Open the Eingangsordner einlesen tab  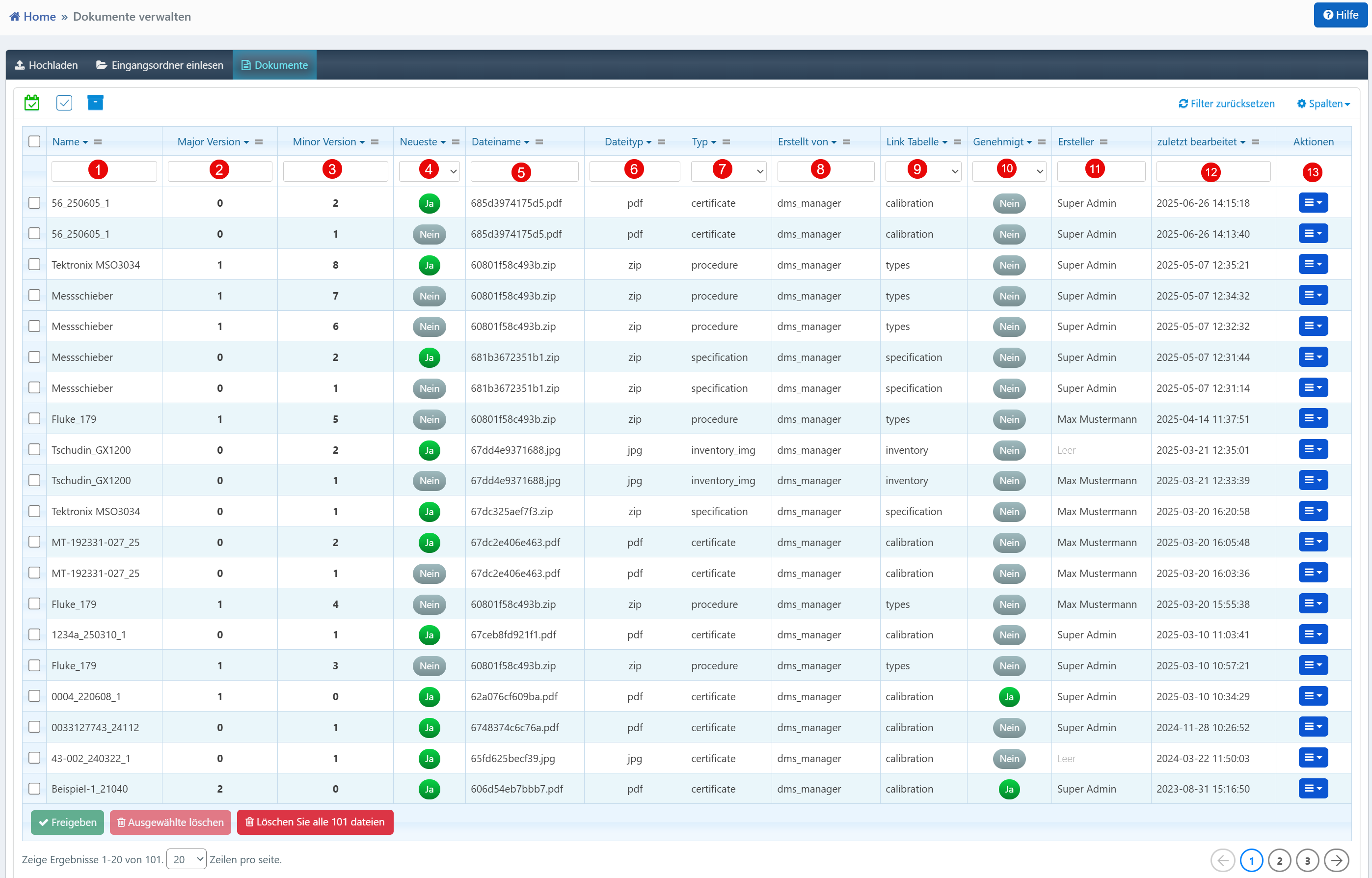[x=160, y=65]
